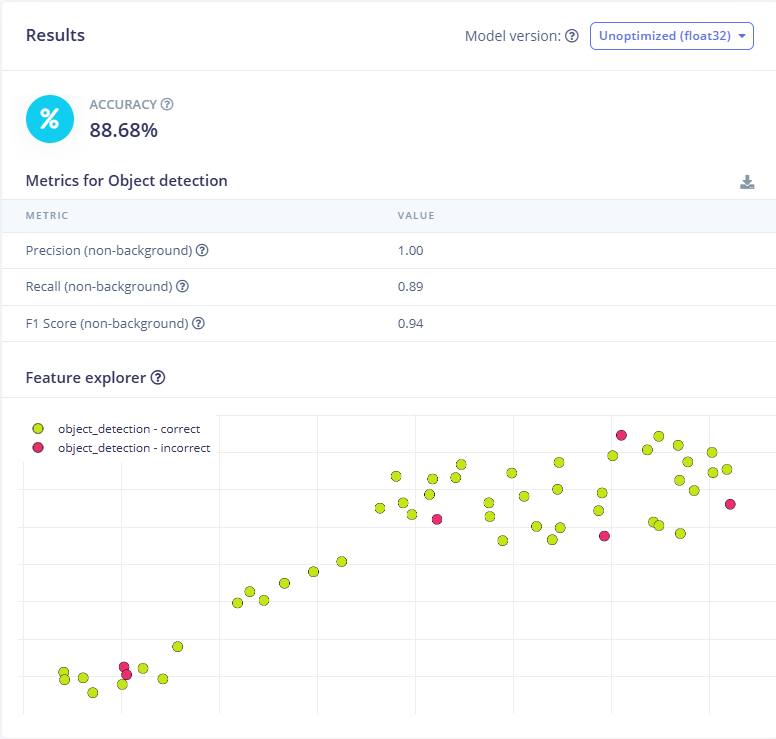The width and height of the screenshot is (776, 739).
Task: Download the object detection metrics
Action: point(747,182)
